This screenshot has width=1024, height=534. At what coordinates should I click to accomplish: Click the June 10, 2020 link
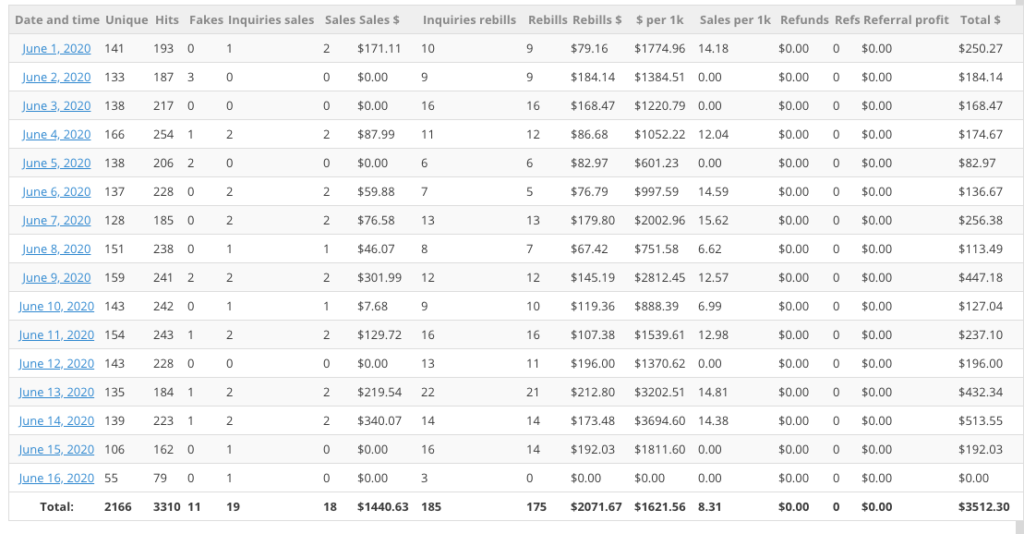[x=56, y=306]
